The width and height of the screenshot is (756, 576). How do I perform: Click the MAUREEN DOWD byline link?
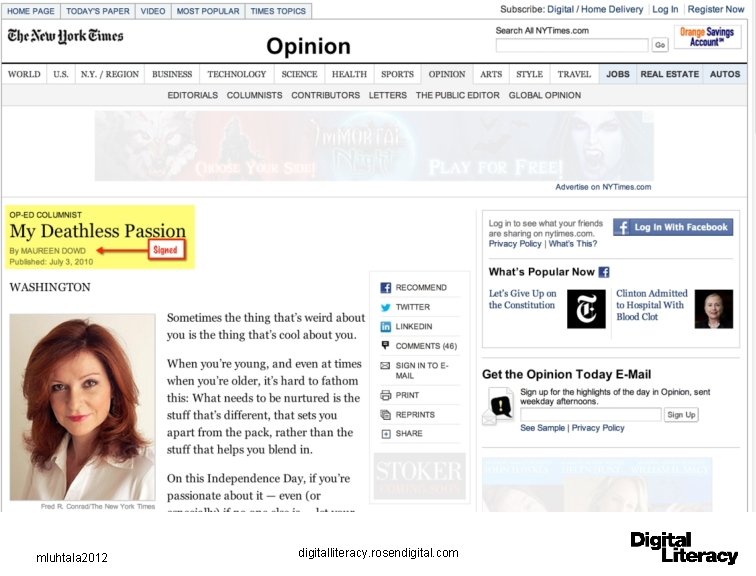point(53,251)
